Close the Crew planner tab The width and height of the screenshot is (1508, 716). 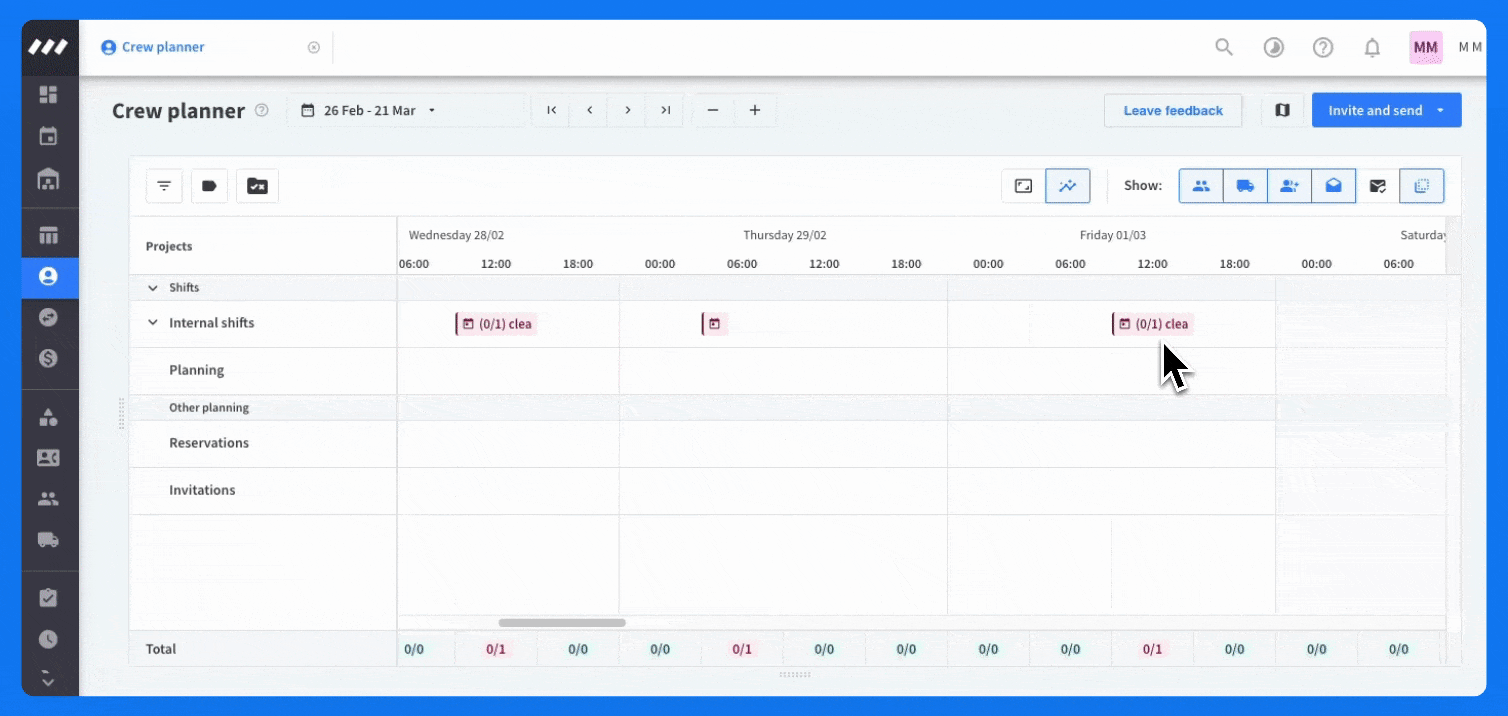coord(314,47)
